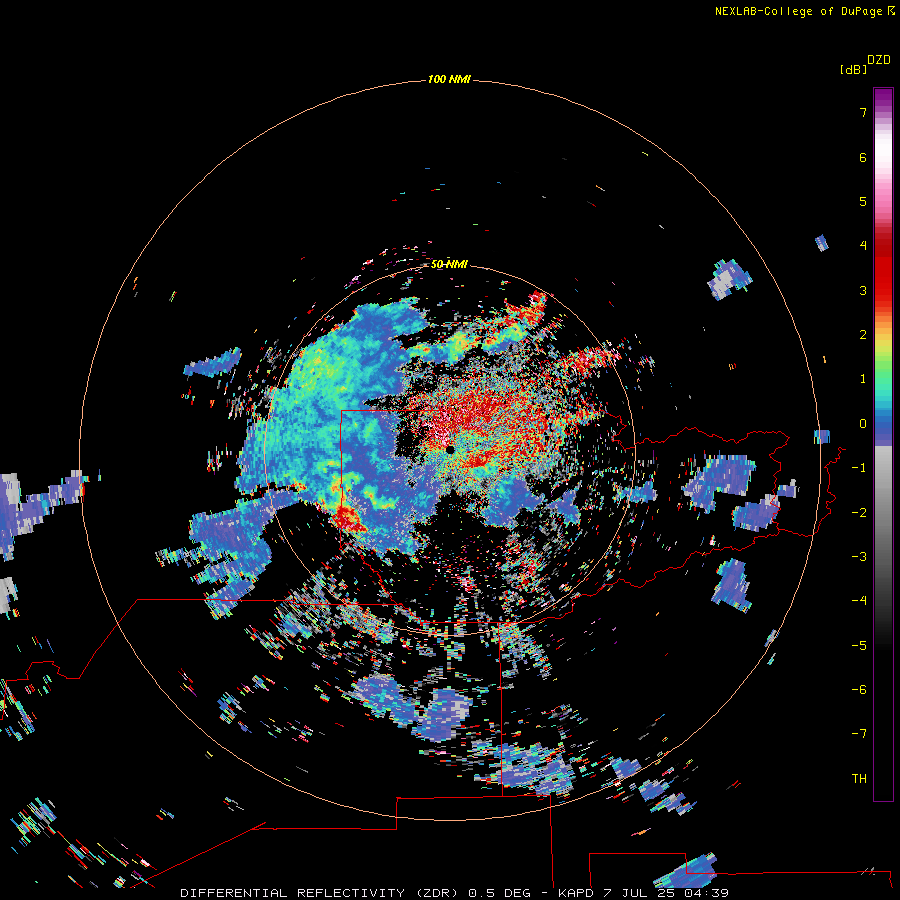The width and height of the screenshot is (900, 900).
Task: Click the -7 value on the color scale
Action: [859, 734]
